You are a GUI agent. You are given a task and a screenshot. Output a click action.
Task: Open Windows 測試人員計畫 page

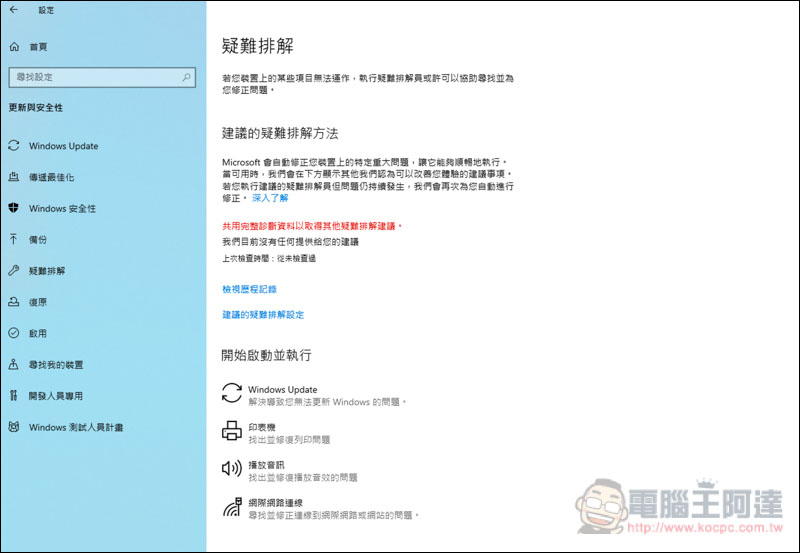tap(76, 428)
